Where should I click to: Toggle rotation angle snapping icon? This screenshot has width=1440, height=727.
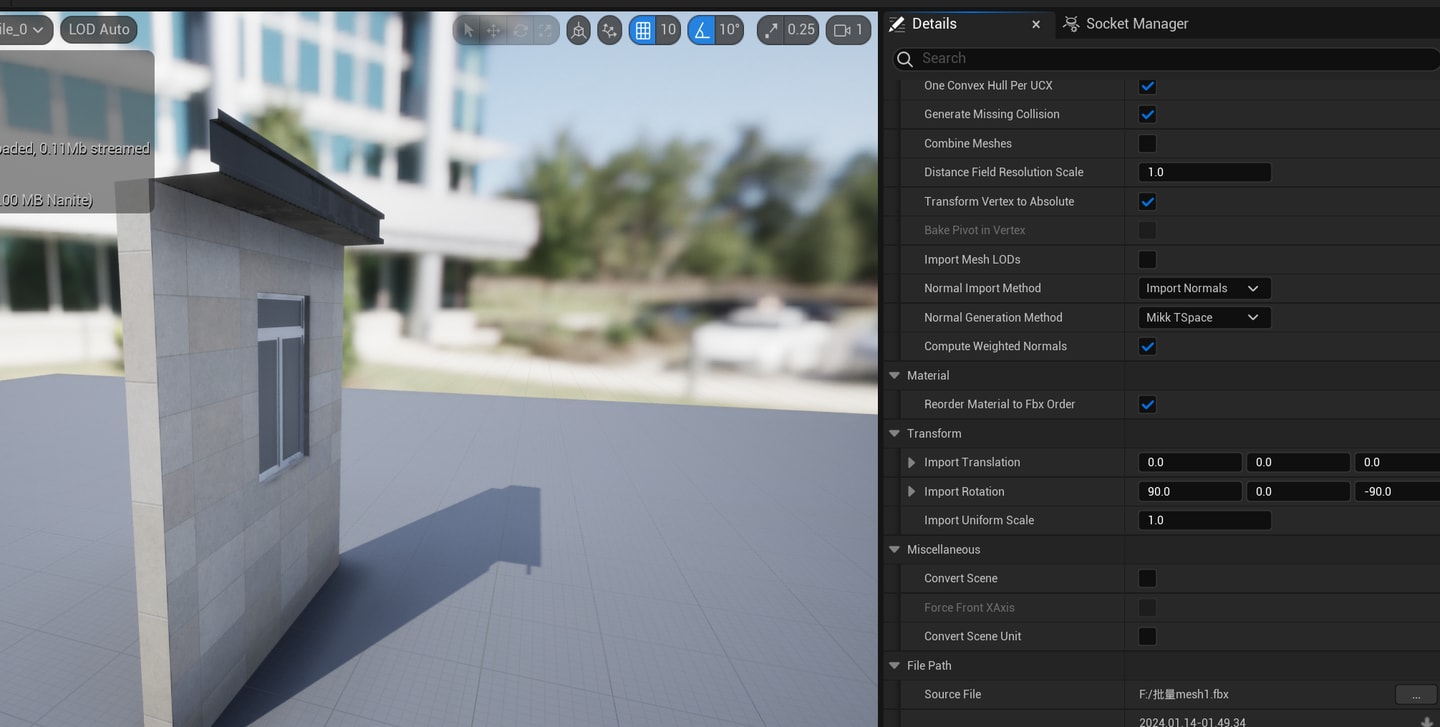pos(702,30)
